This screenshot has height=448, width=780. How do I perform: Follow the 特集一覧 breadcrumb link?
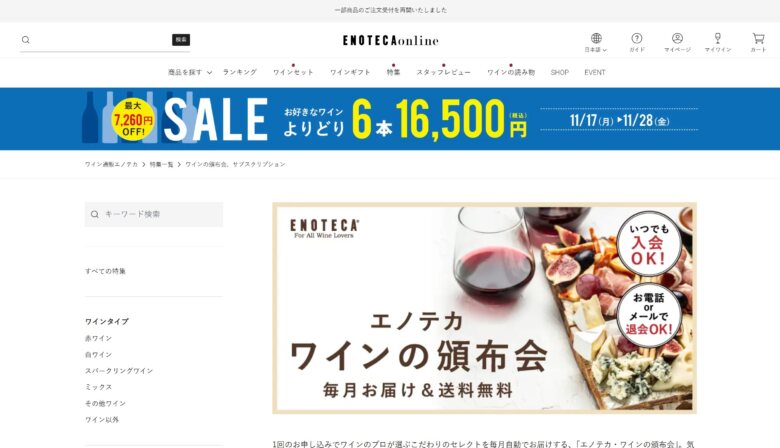161,164
